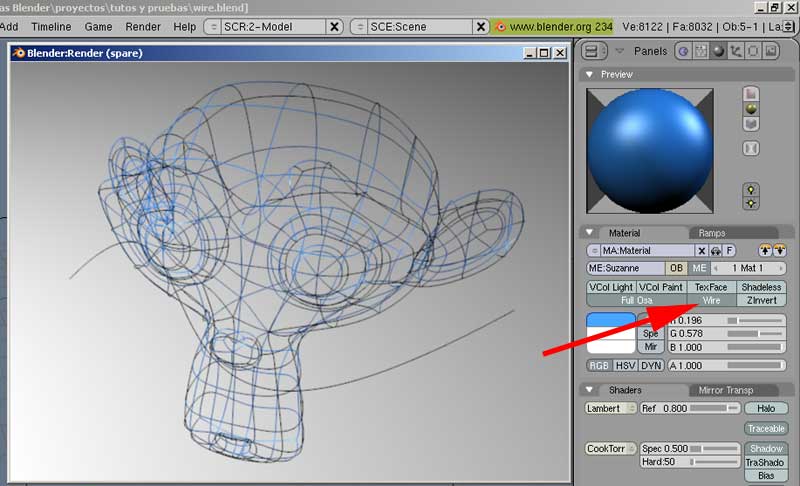Image resolution: width=800 pixels, height=486 pixels.
Task: Open the Editing context square icon
Action: coord(753,51)
